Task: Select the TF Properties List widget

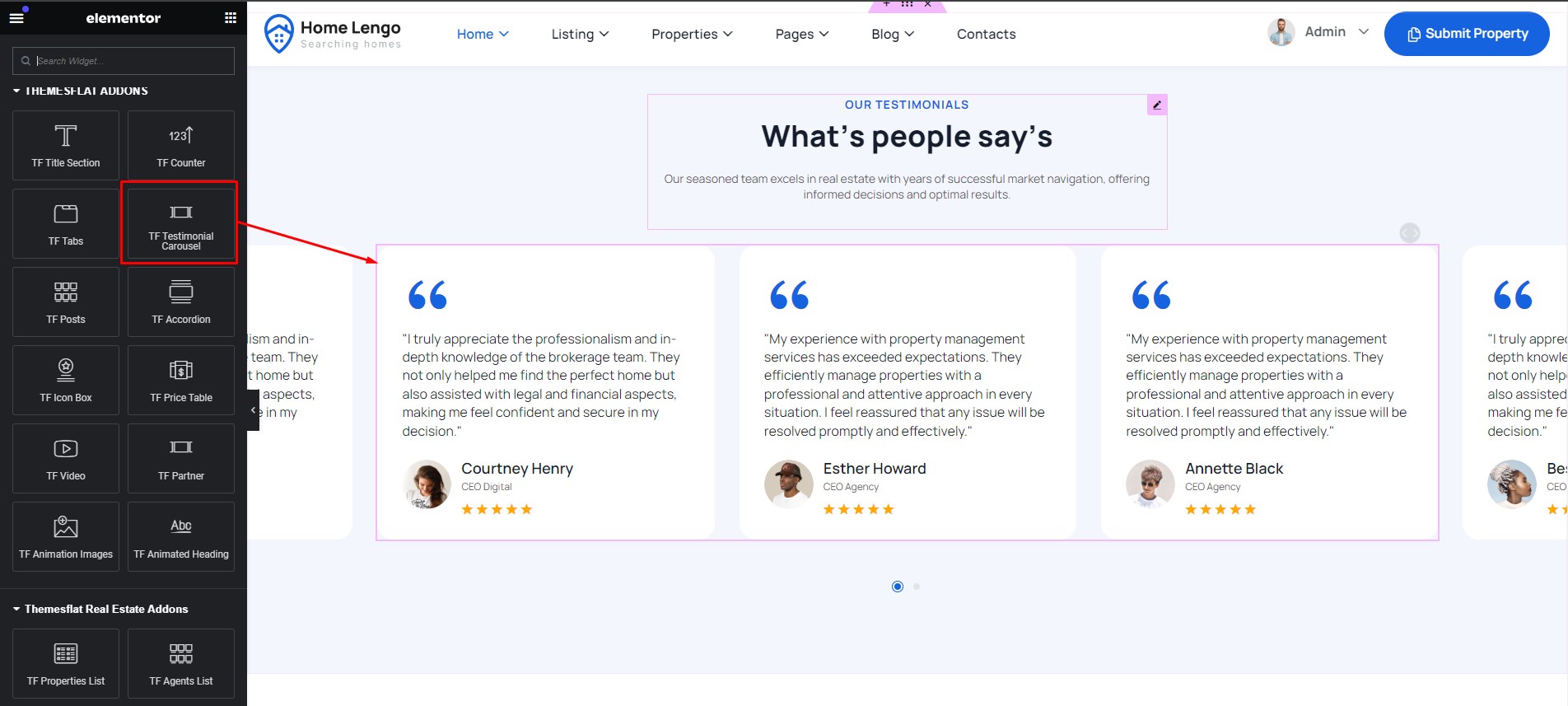Action: [x=66, y=663]
